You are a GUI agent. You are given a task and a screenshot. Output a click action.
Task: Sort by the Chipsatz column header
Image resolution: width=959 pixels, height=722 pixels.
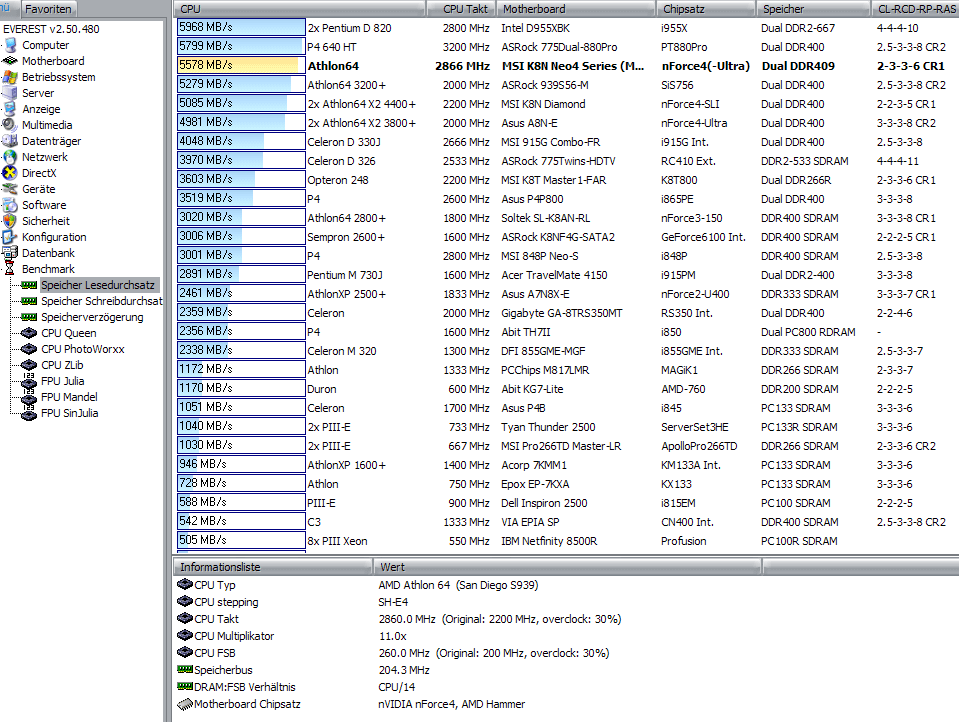coord(706,9)
